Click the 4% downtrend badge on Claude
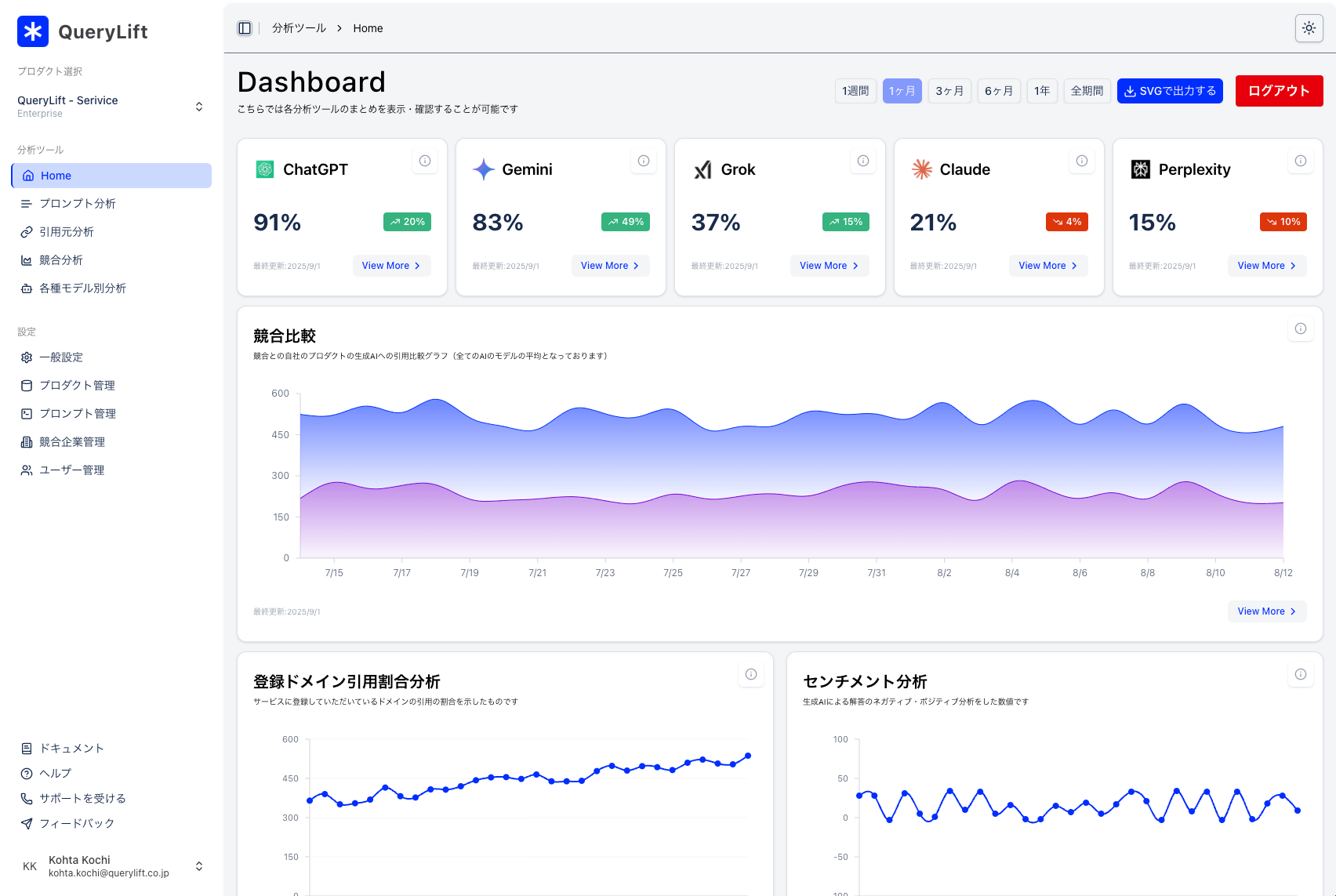Image resolution: width=1336 pixels, height=896 pixels. [x=1067, y=222]
